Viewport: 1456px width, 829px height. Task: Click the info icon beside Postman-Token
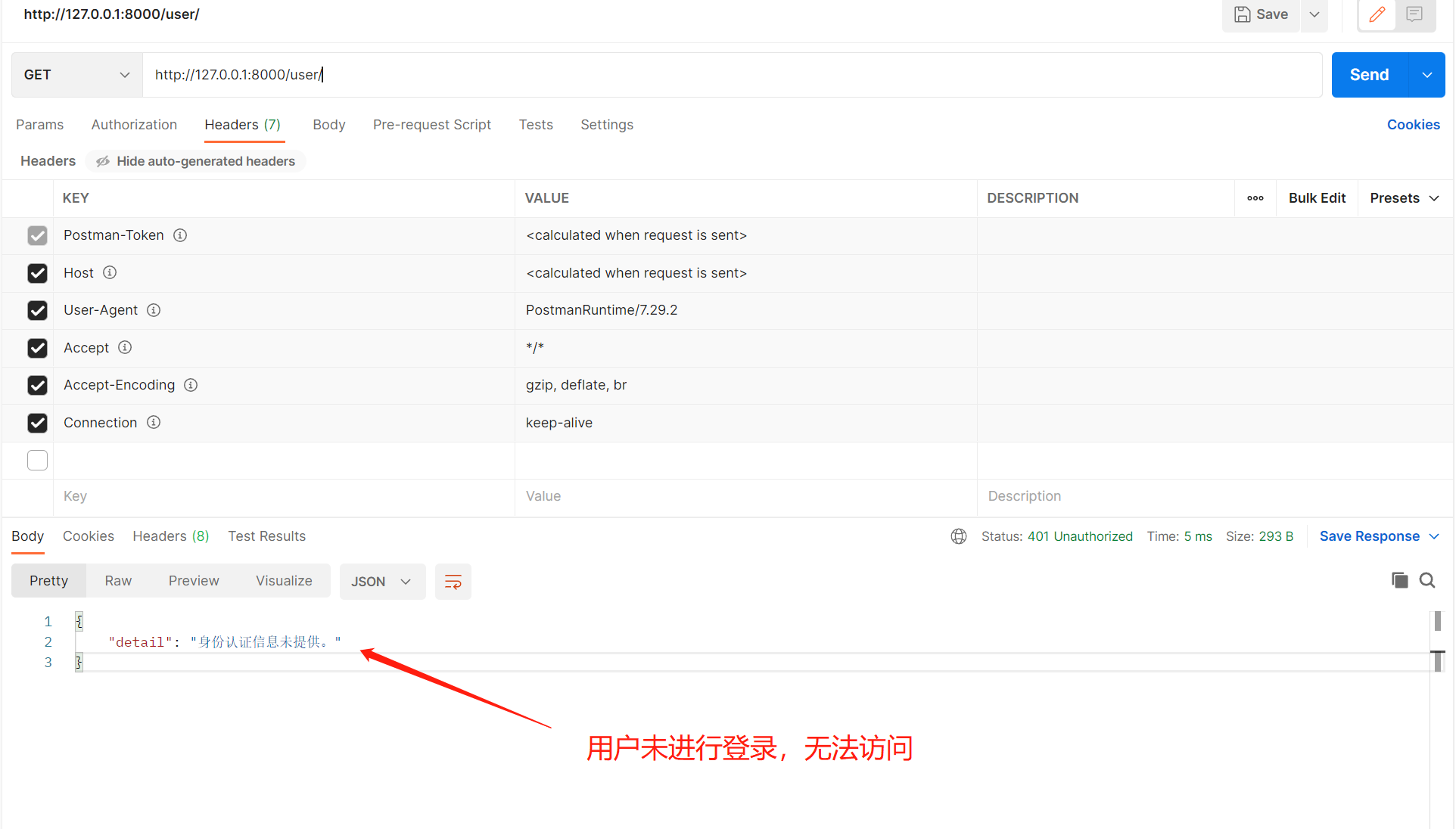(180, 235)
